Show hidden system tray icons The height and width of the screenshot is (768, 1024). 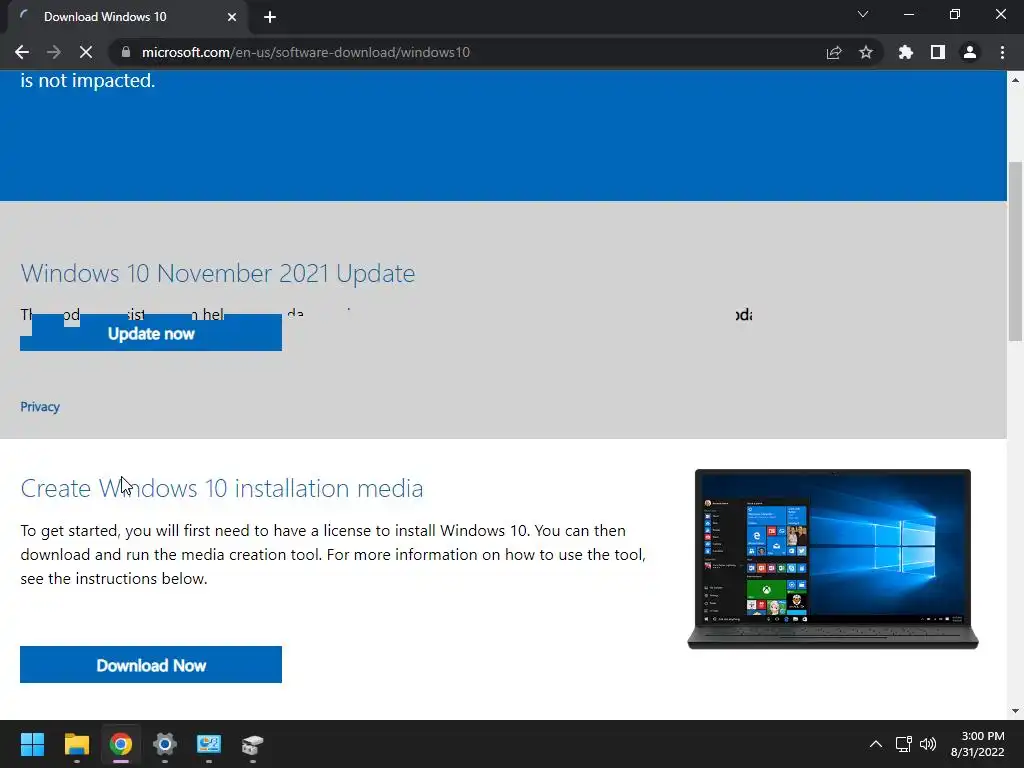[x=876, y=744]
